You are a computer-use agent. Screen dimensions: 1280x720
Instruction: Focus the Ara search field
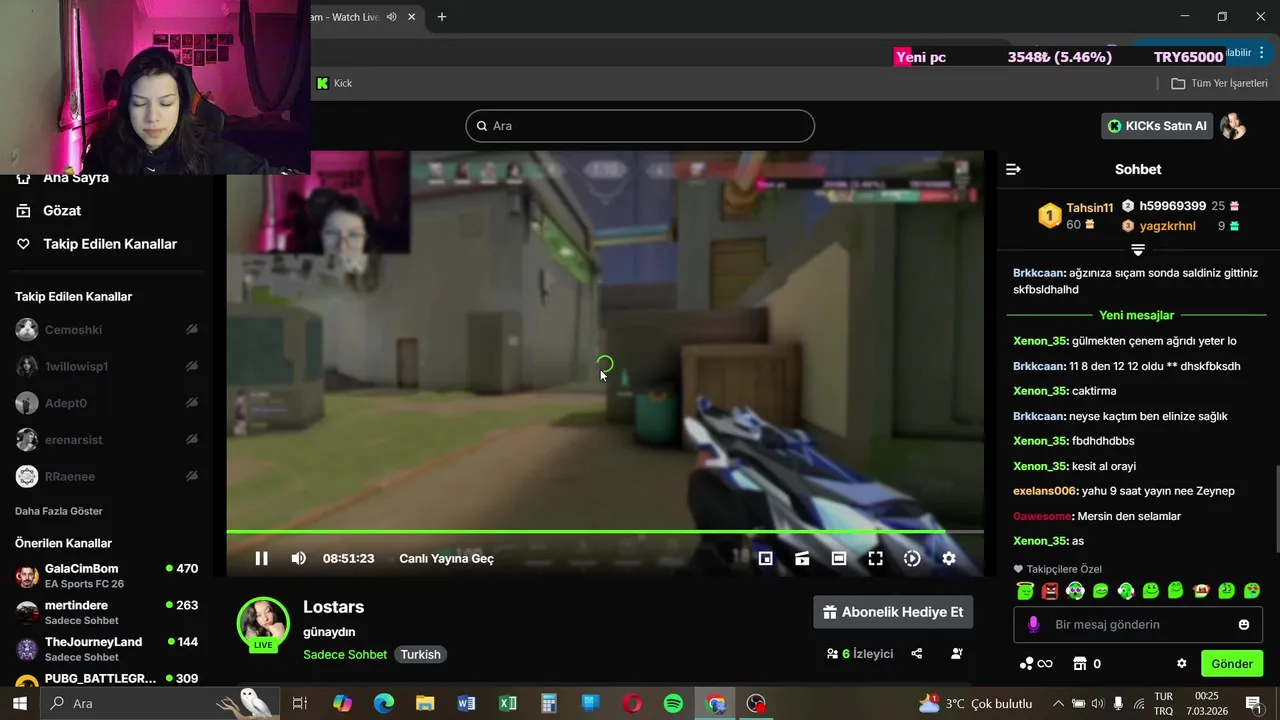(x=640, y=126)
